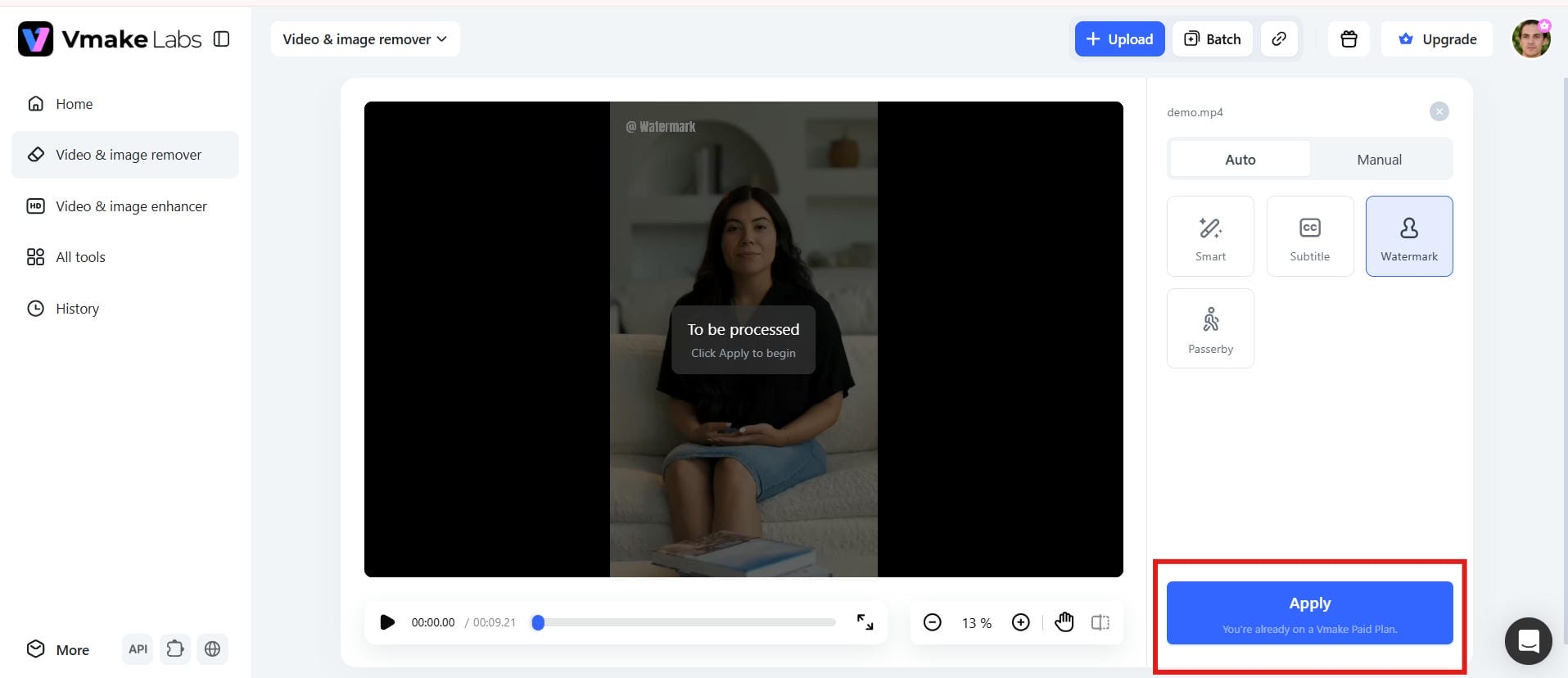Viewport: 1568px width, 678px height.
Task: Zoom in with the plus icon
Action: (x=1020, y=622)
